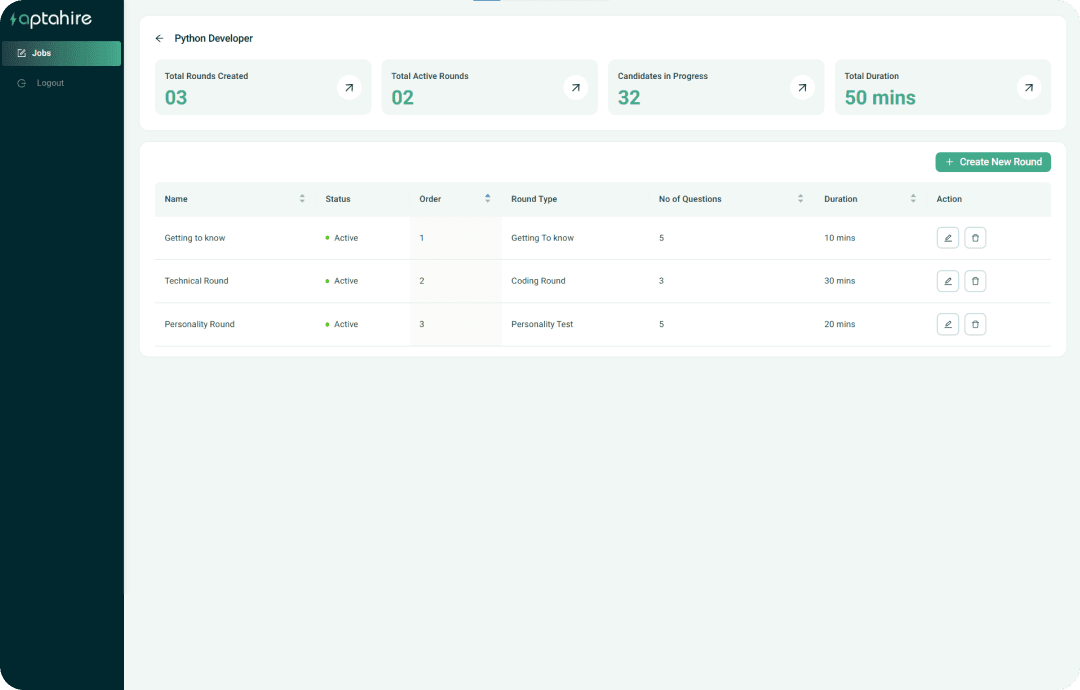The height and width of the screenshot is (690, 1080).
Task: Sort table by Duration column
Action: pos(913,199)
